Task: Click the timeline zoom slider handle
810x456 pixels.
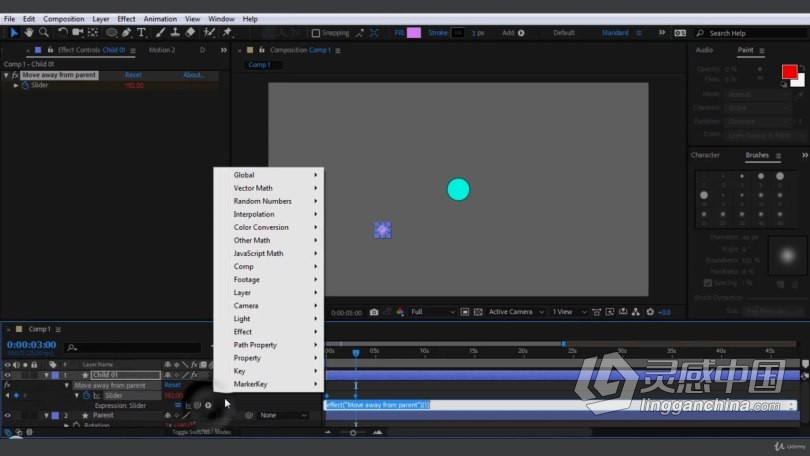Action: pyautogui.click(x=353, y=433)
